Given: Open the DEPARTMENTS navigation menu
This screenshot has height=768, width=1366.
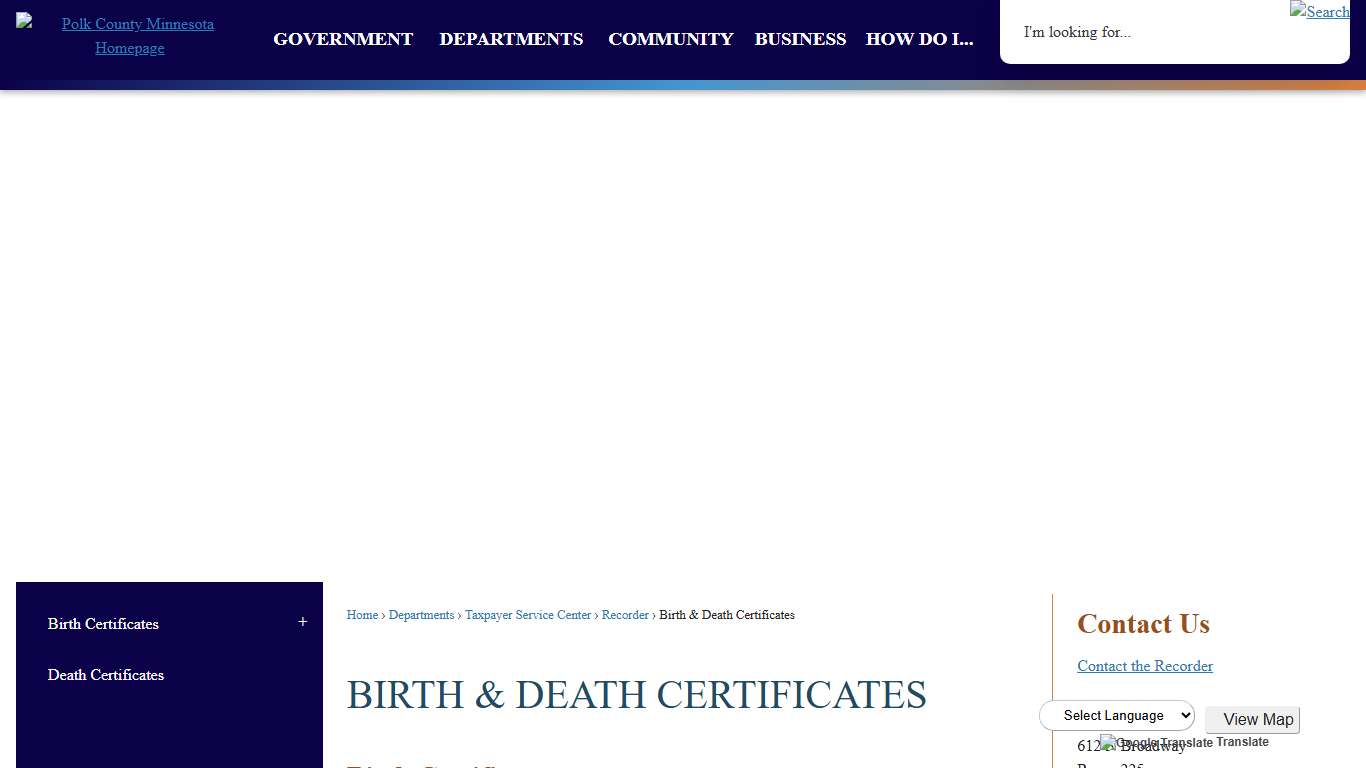Looking at the screenshot, I should [511, 39].
